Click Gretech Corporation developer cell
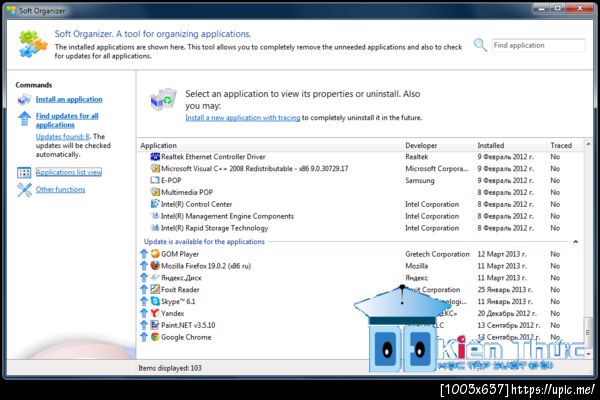Screen dimensions: 600x400 pos(437,254)
